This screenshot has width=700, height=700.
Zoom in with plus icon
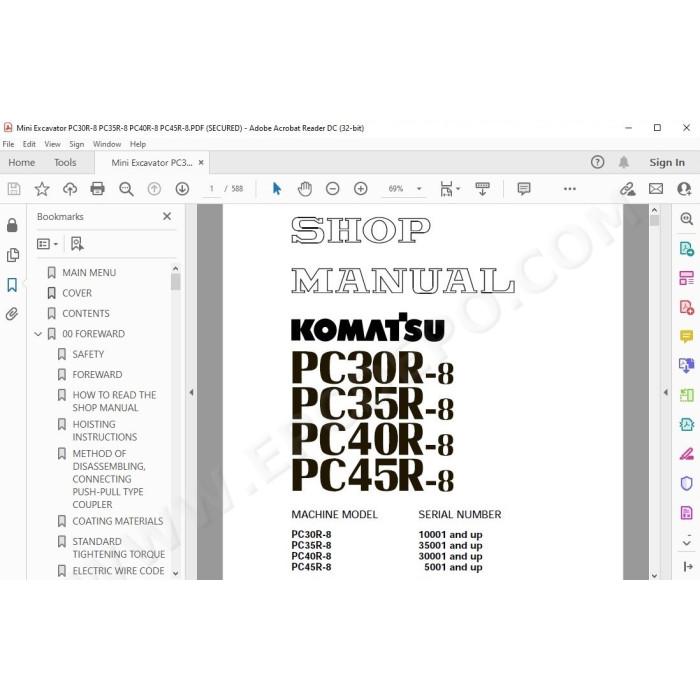[x=361, y=189]
